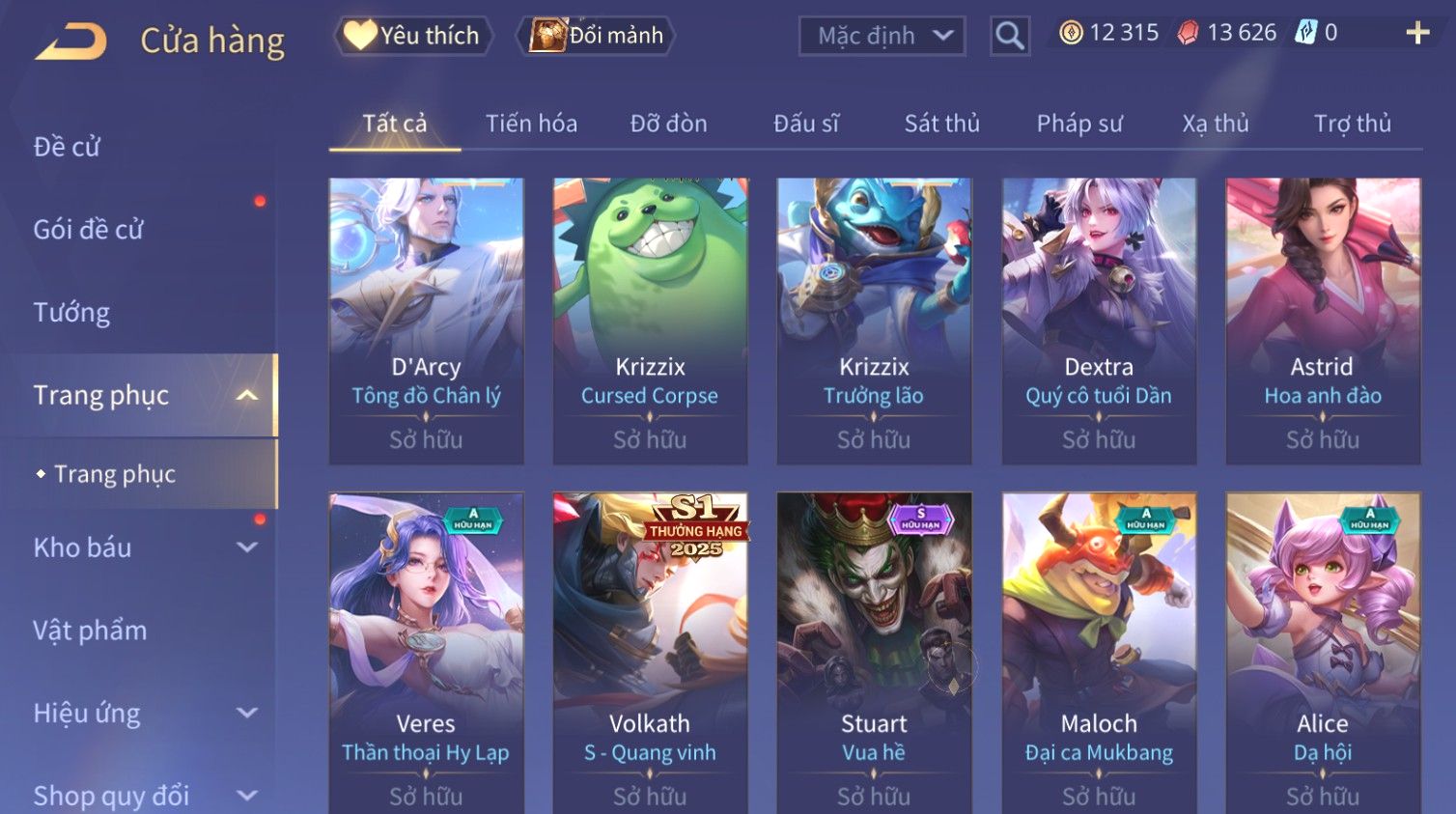Switch to the Tiến hóa tab
This screenshot has width=1456, height=814.
pos(531,124)
